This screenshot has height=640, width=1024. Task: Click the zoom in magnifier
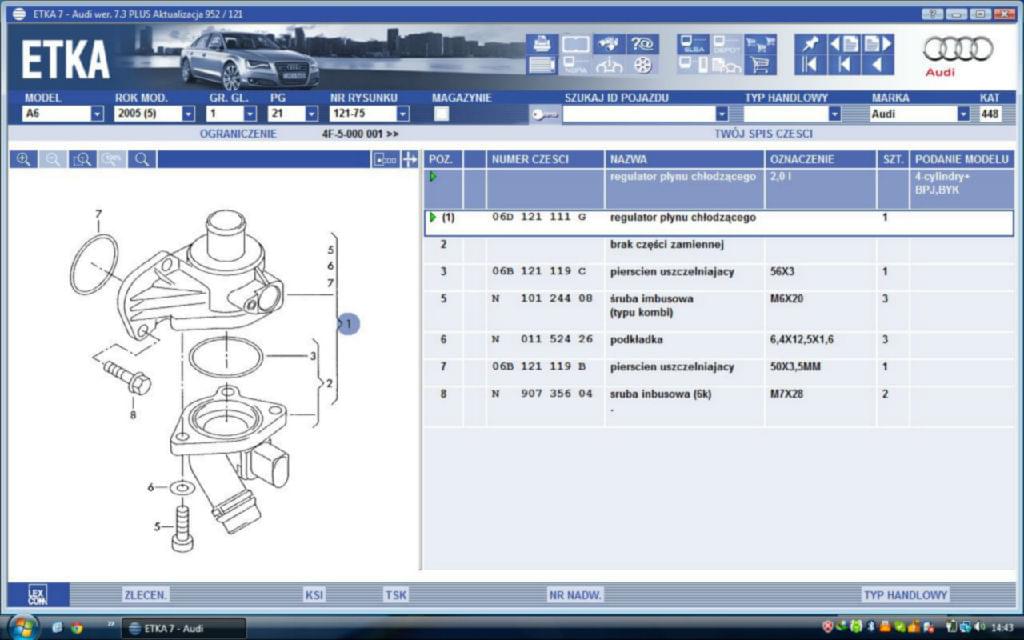[x=24, y=159]
